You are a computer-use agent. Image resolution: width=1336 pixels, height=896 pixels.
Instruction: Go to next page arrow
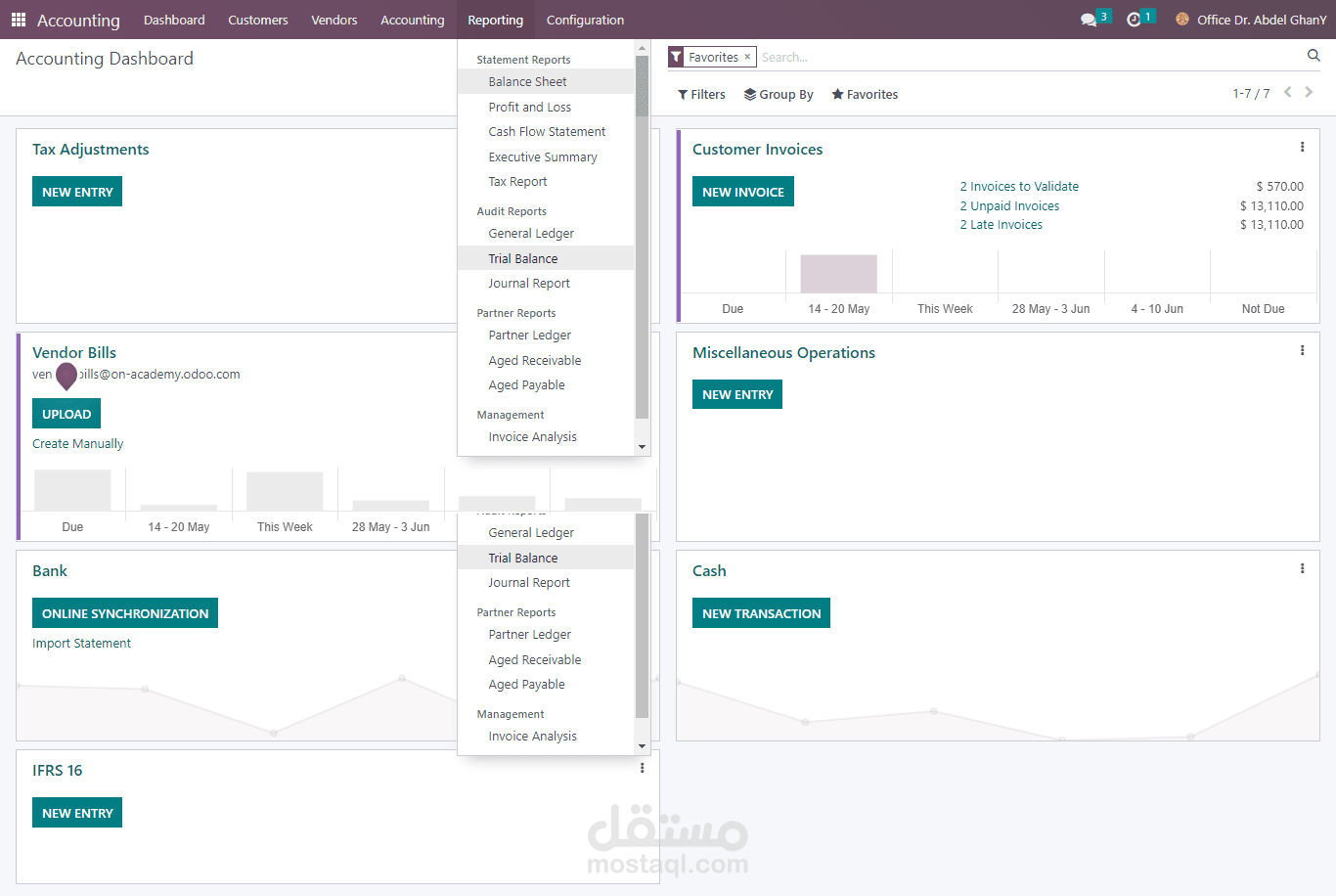1309,92
